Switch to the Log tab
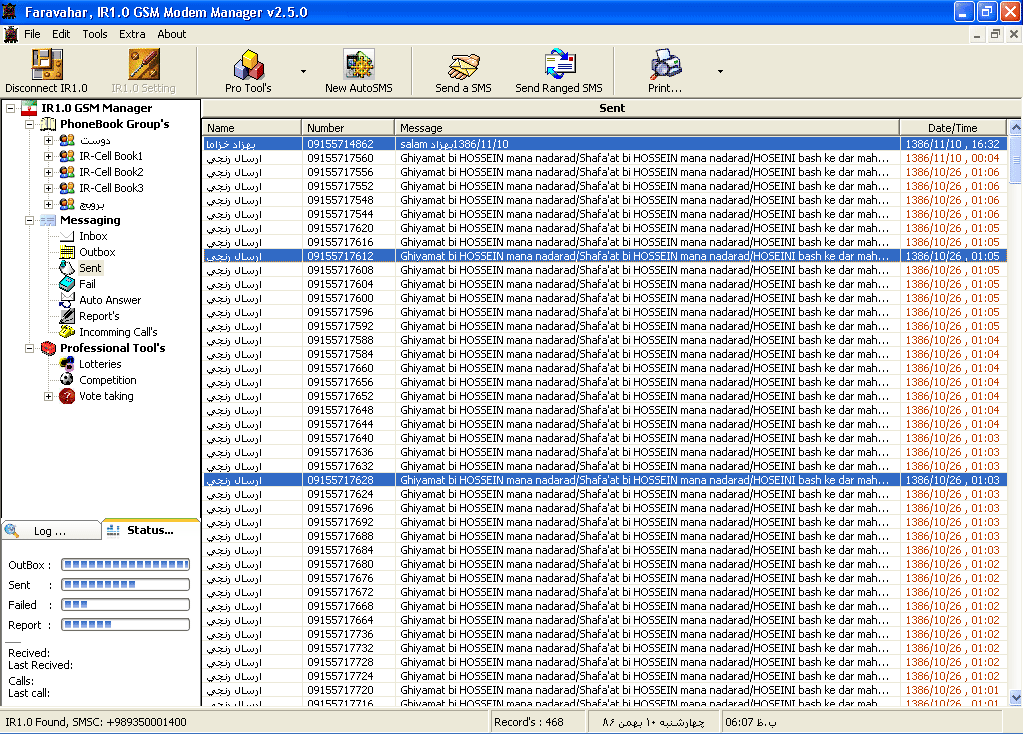This screenshot has height=734, width=1023. click(52, 531)
